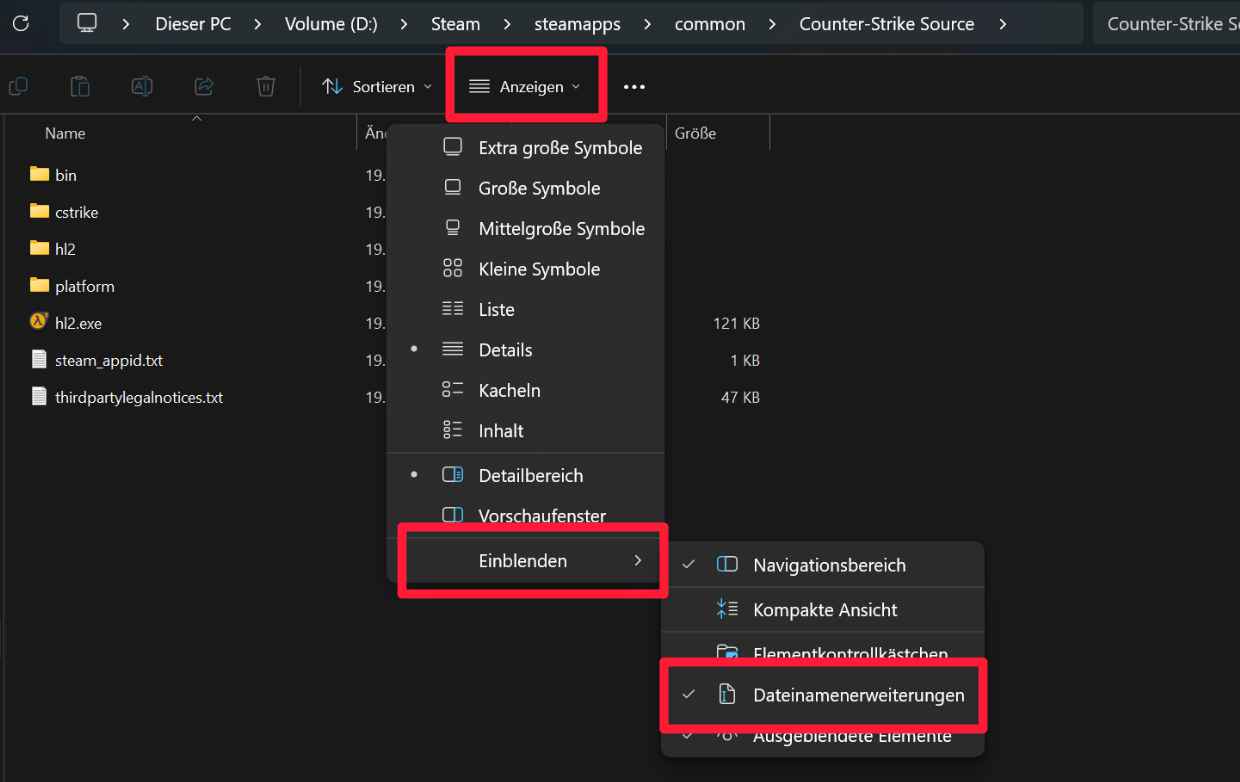Click the refresh icon in address bar
Screen dimensions: 1240x782
[20, 23]
